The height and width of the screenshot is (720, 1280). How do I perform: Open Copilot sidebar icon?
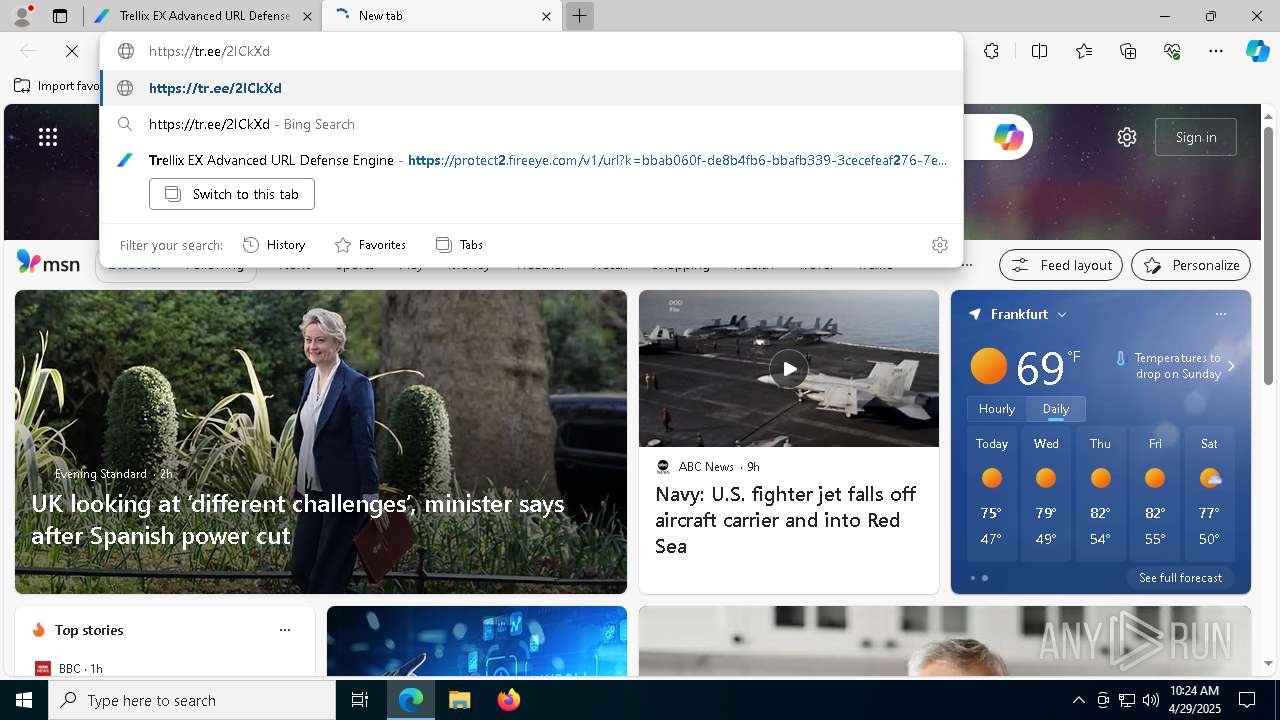pos(1257,51)
